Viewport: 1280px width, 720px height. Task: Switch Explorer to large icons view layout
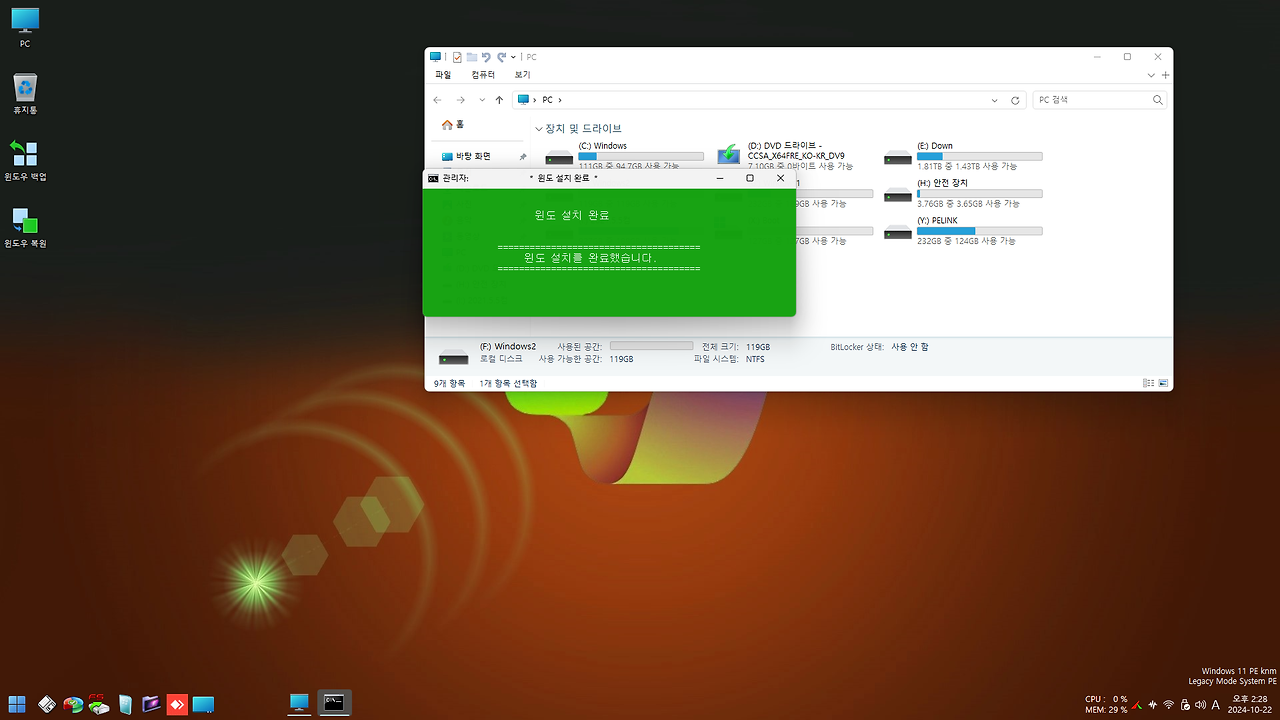coord(1163,383)
